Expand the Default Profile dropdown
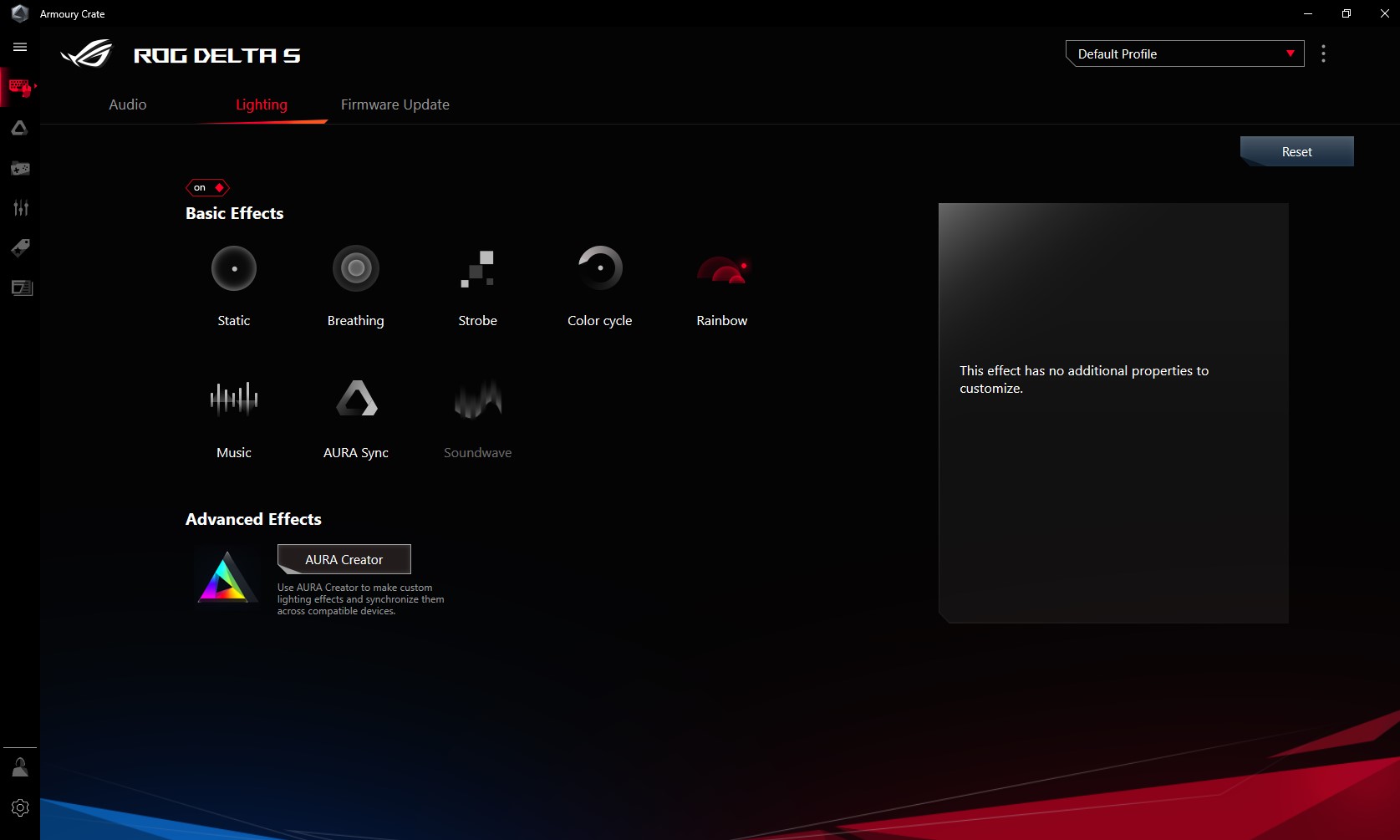Screen dimensions: 1400x840 [x=1184, y=53]
